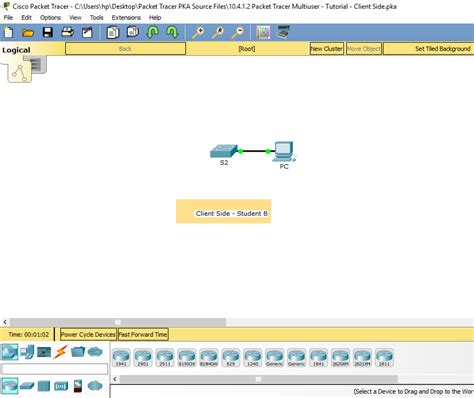The width and height of the screenshot is (474, 398).
Task: Choose the 2911 router device
Action: point(165,358)
